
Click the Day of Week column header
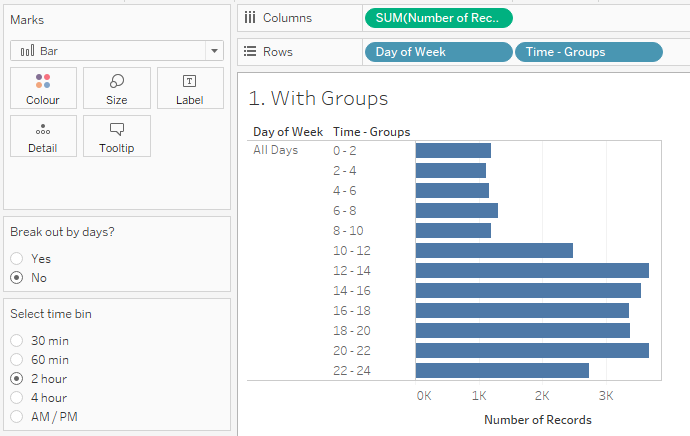pyautogui.click(x=288, y=132)
